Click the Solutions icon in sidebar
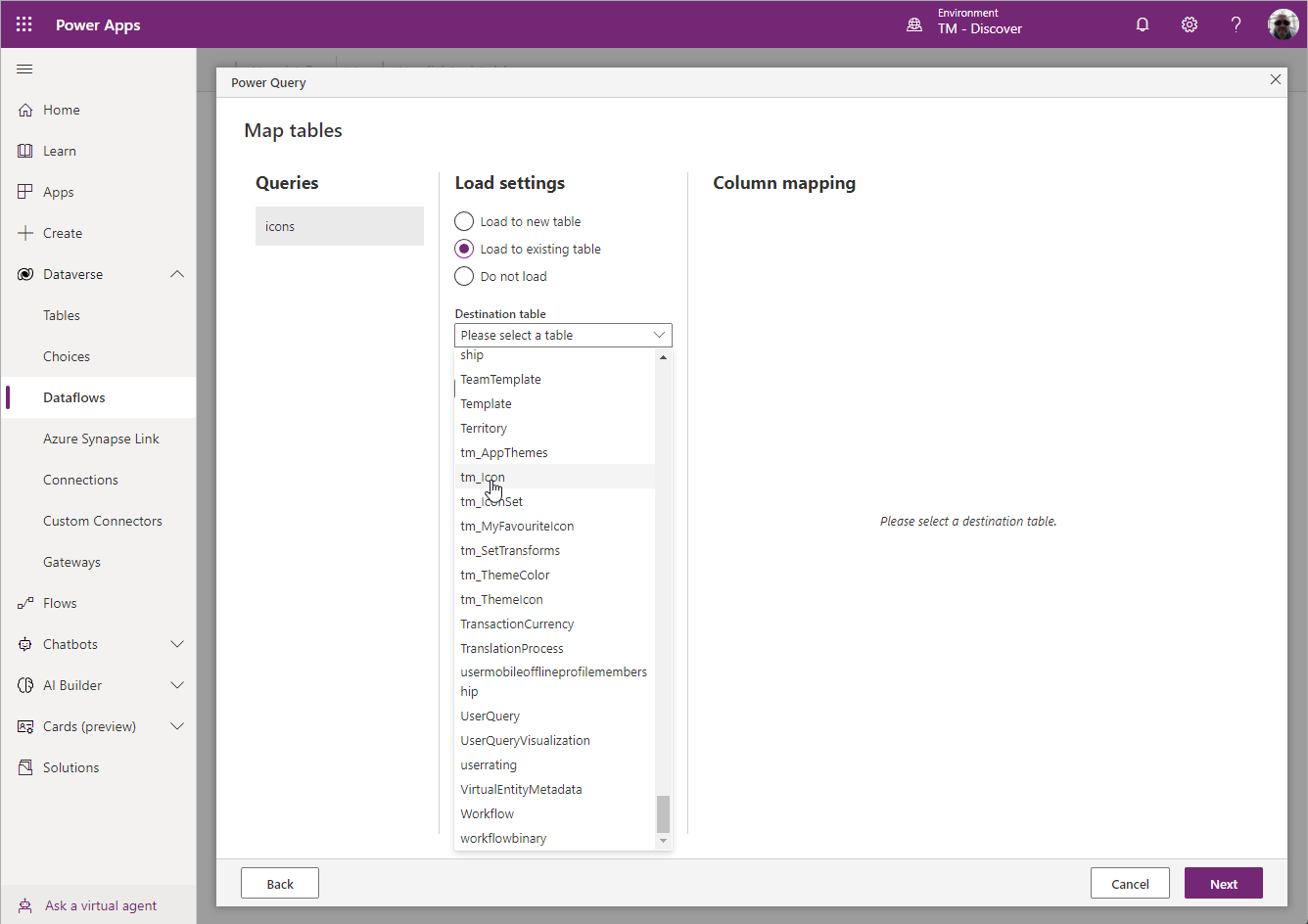This screenshot has width=1308, height=924. pyautogui.click(x=25, y=767)
